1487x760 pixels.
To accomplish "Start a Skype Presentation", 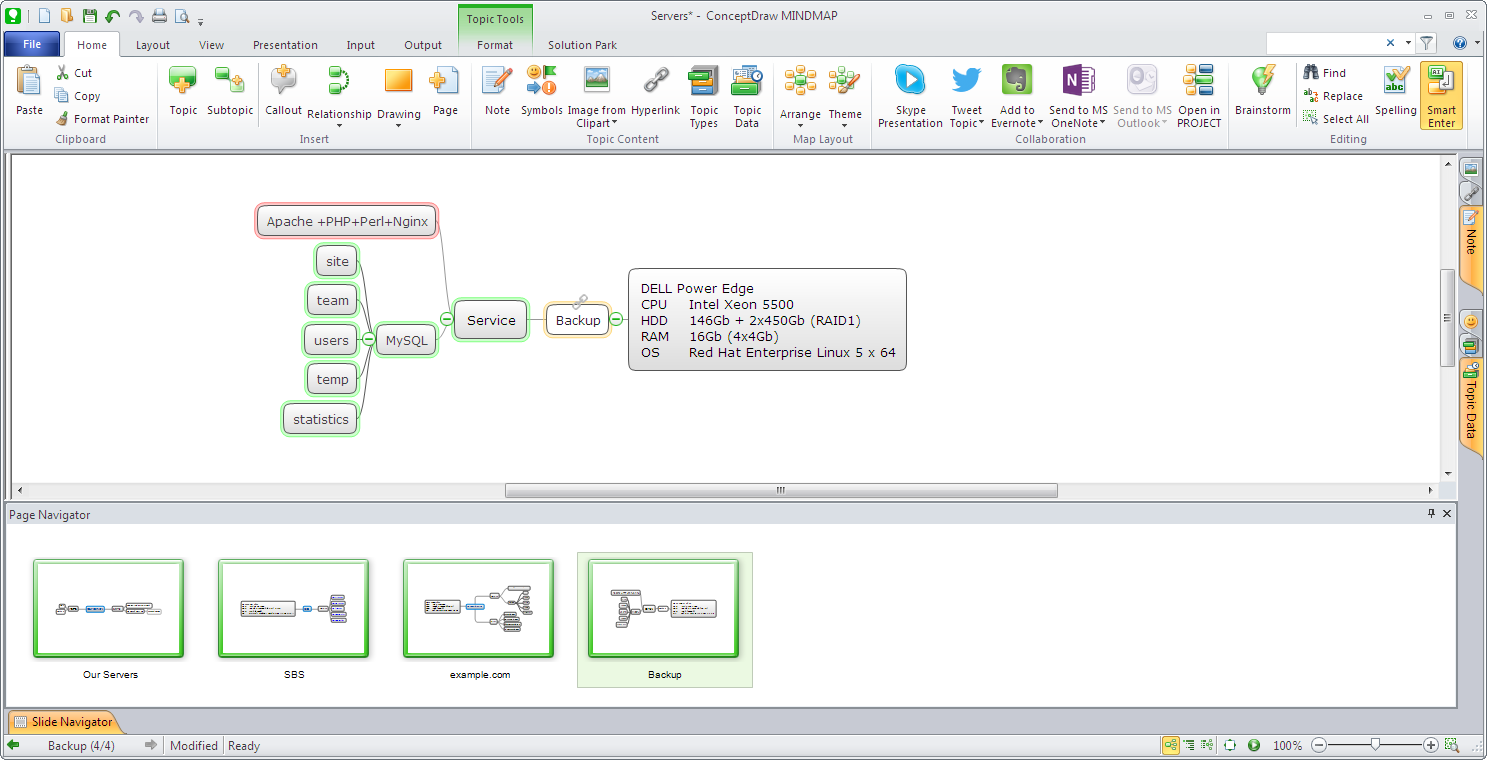I will coord(910,97).
